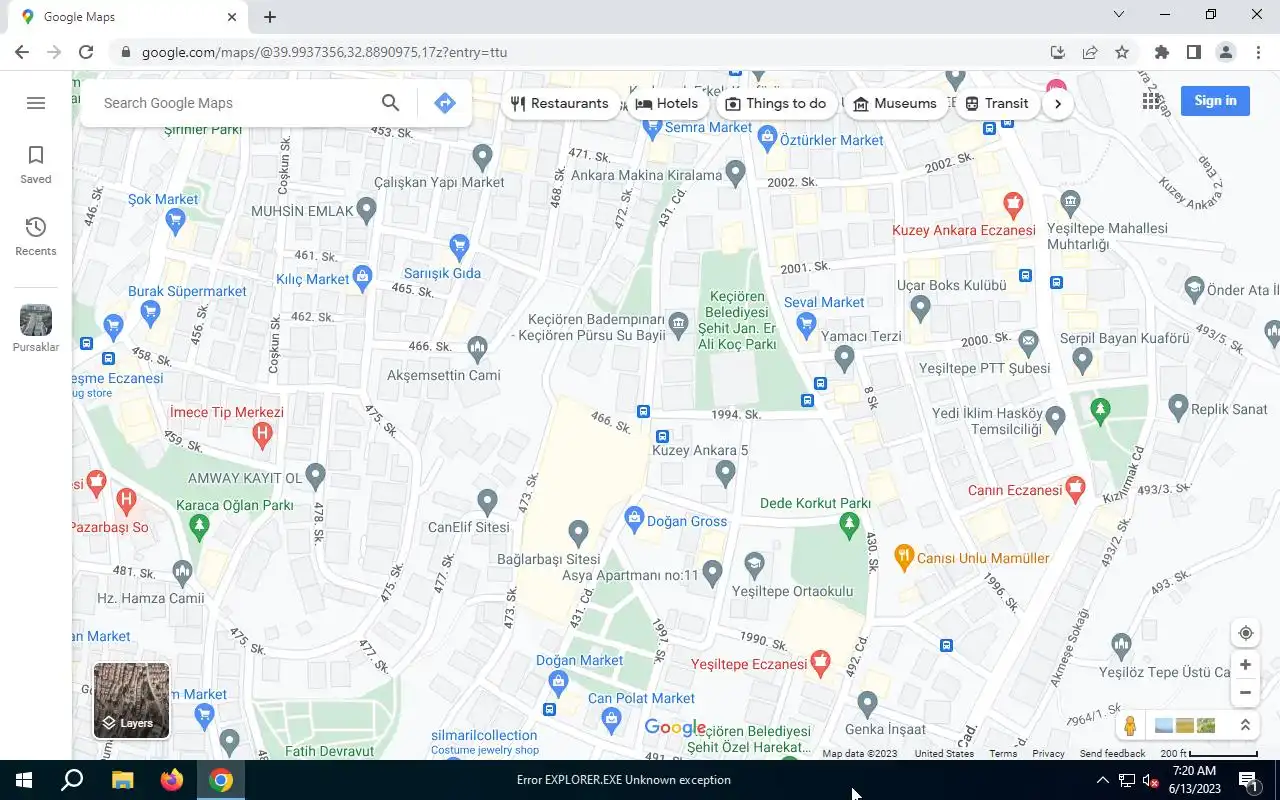1280x800 pixels.
Task: Open the Chrome tab search dropdown
Action: pyautogui.click(x=1119, y=15)
